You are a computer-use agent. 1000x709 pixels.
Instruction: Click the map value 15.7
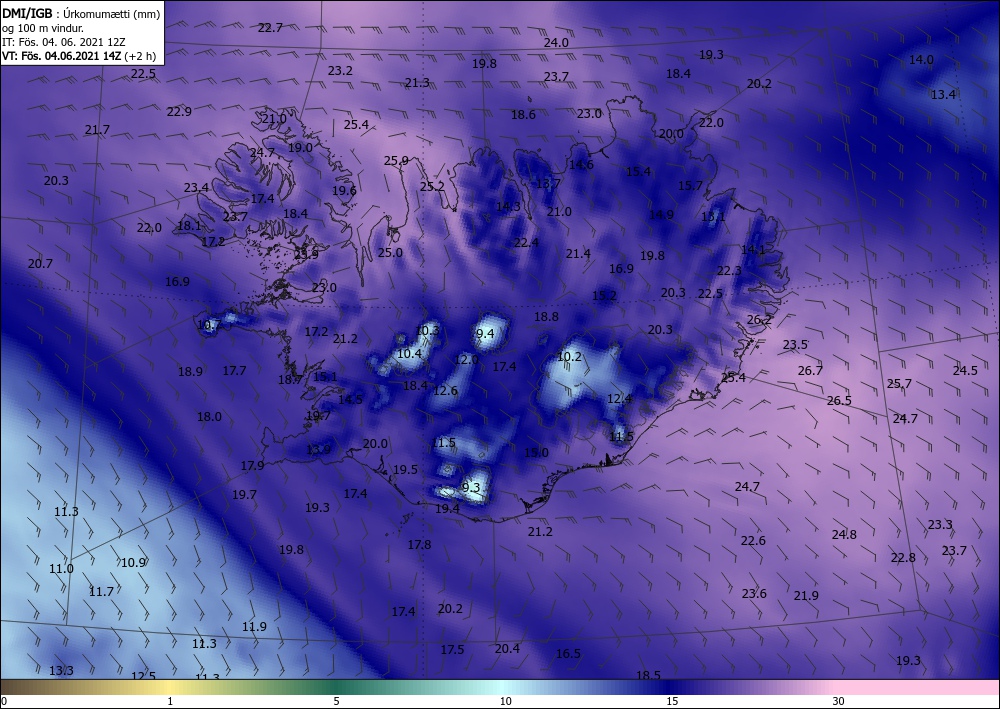[689, 186]
